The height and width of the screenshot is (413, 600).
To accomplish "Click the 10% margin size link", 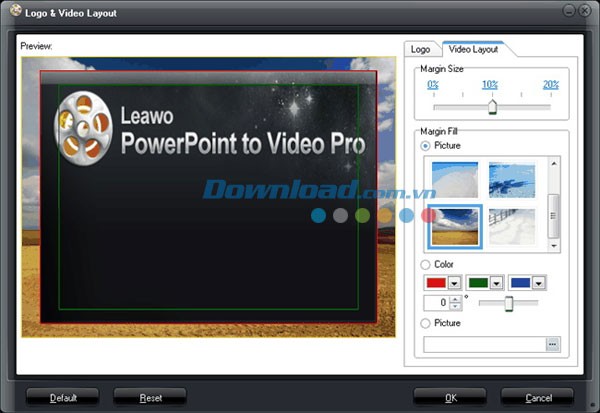I will pos(490,84).
